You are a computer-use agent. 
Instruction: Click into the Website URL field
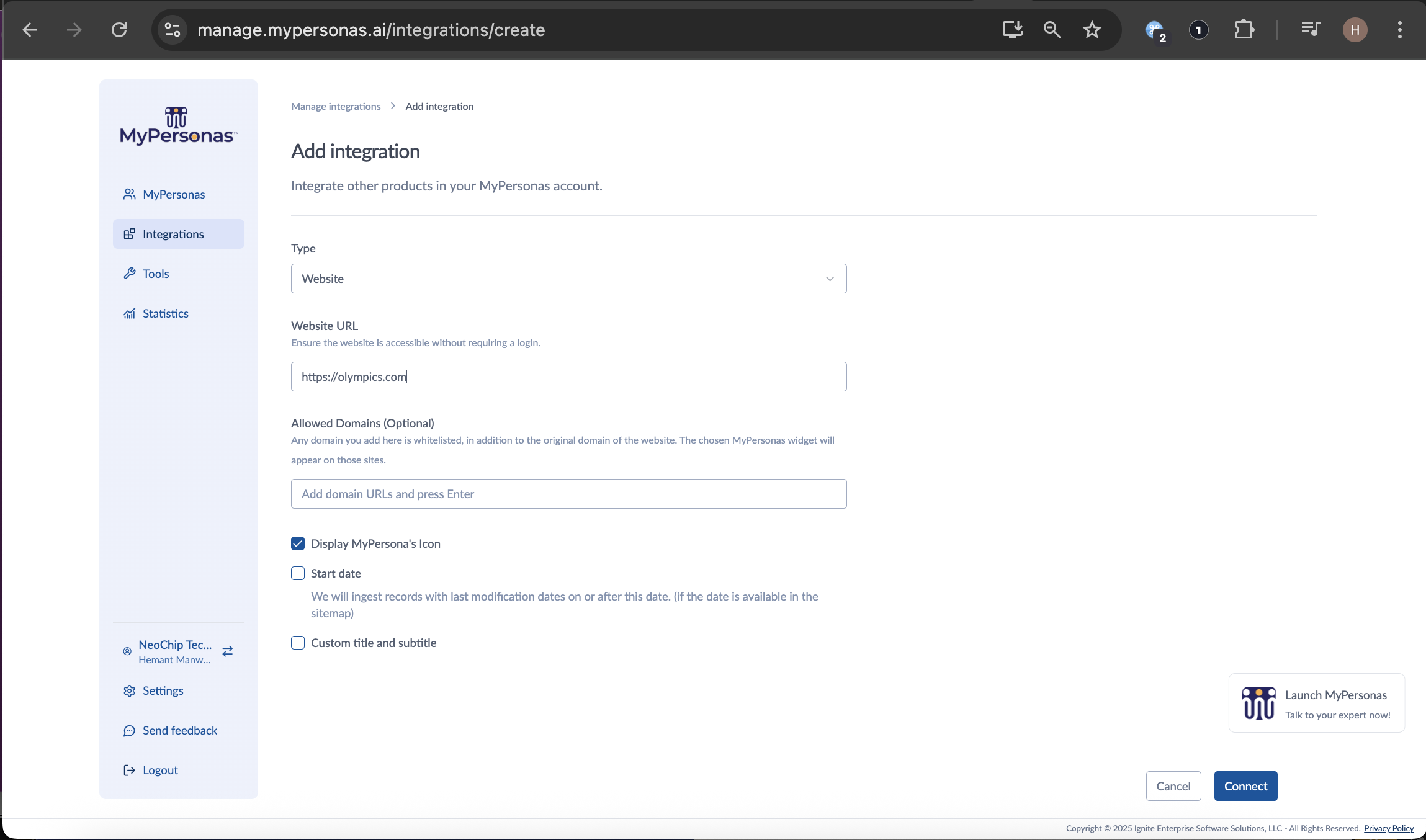coord(568,377)
